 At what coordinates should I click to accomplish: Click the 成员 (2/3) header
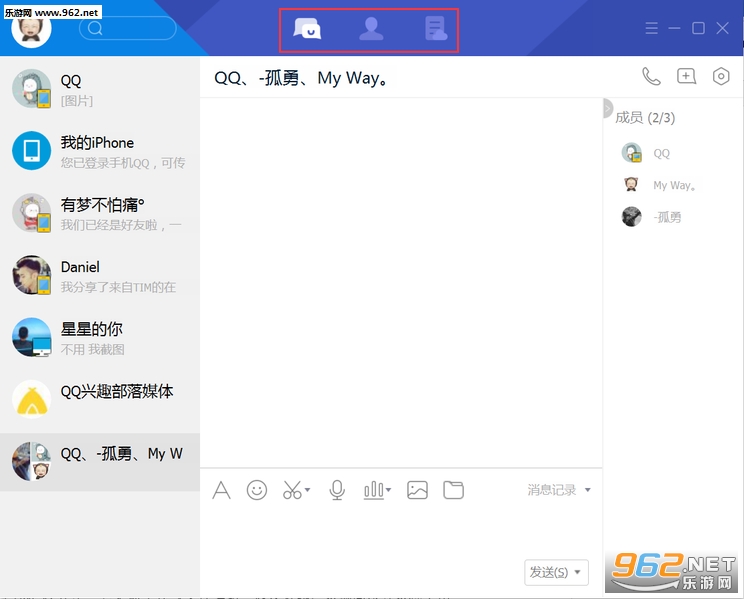click(x=645, y=117)
